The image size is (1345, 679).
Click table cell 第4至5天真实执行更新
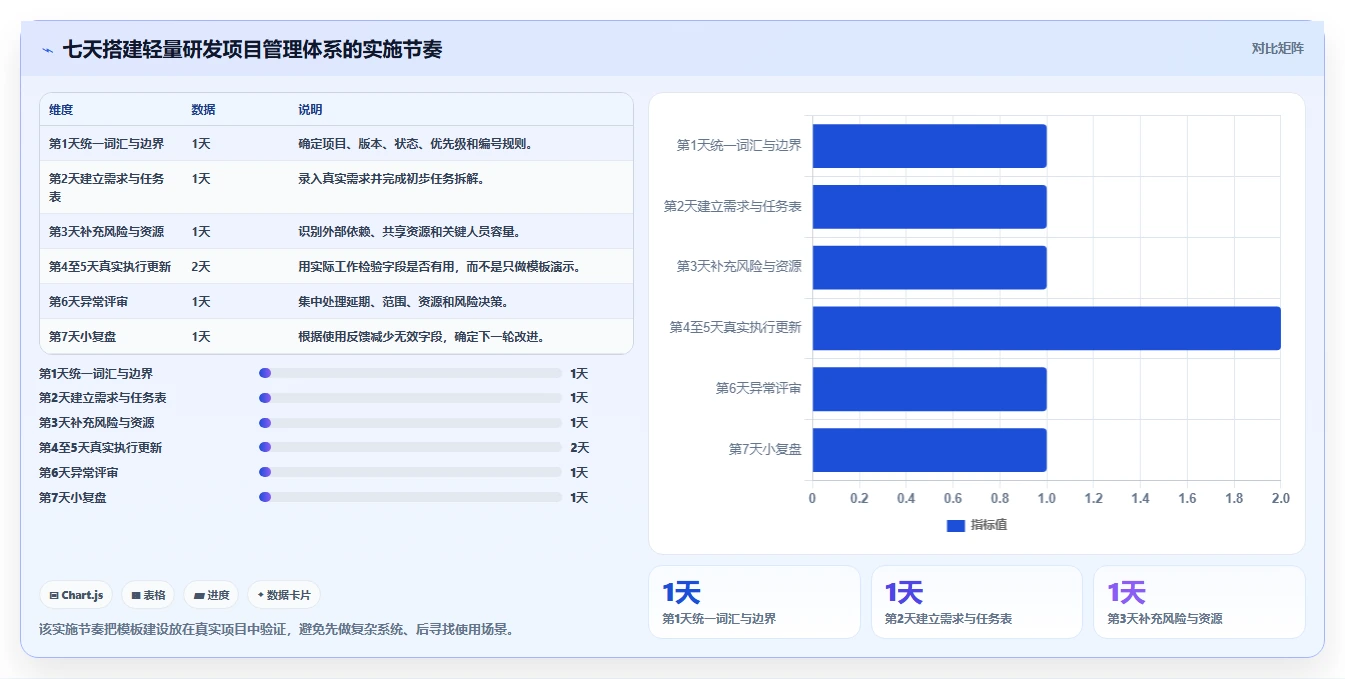pyautogui.click(x=110, y=267)
